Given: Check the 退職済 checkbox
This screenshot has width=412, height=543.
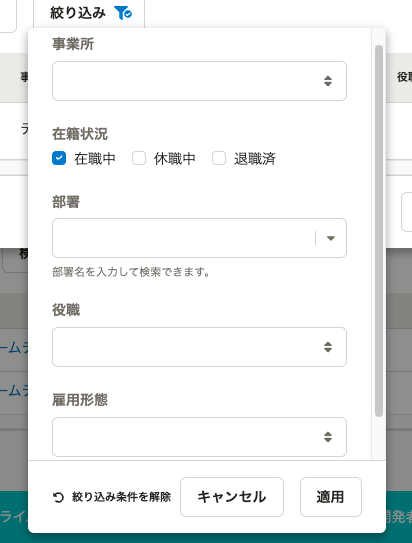Looking at the screenshot, I should (219, 158).
